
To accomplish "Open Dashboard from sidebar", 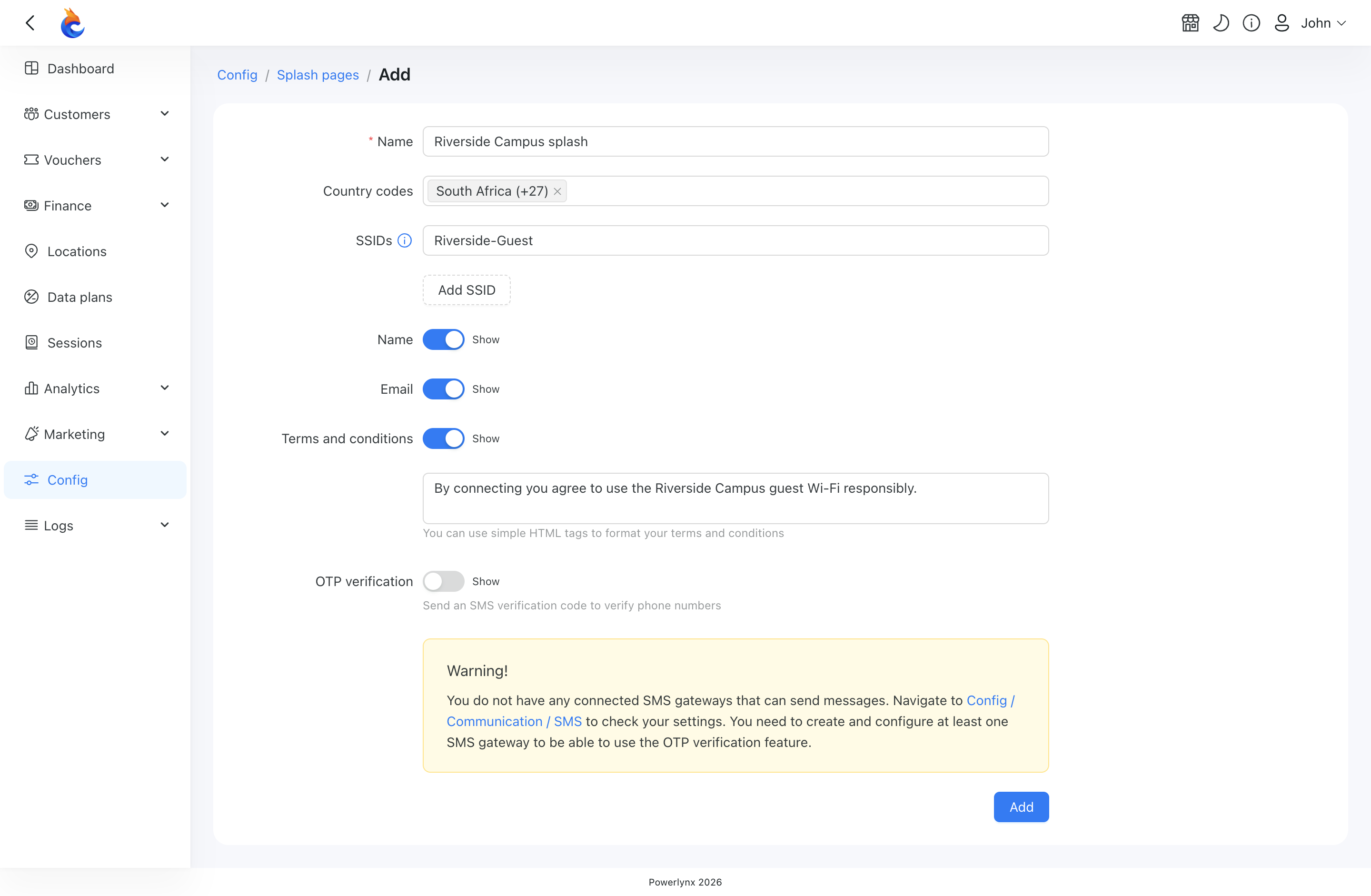I will pyautogui.click(x=95, y=69).
